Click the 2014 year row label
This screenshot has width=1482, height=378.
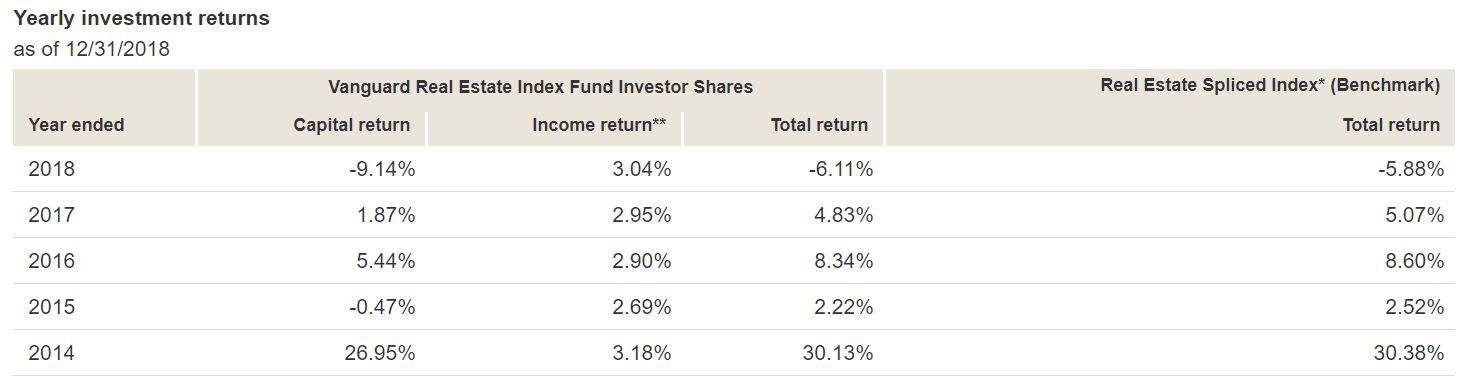pyautogui.click(x=52, y=353)
